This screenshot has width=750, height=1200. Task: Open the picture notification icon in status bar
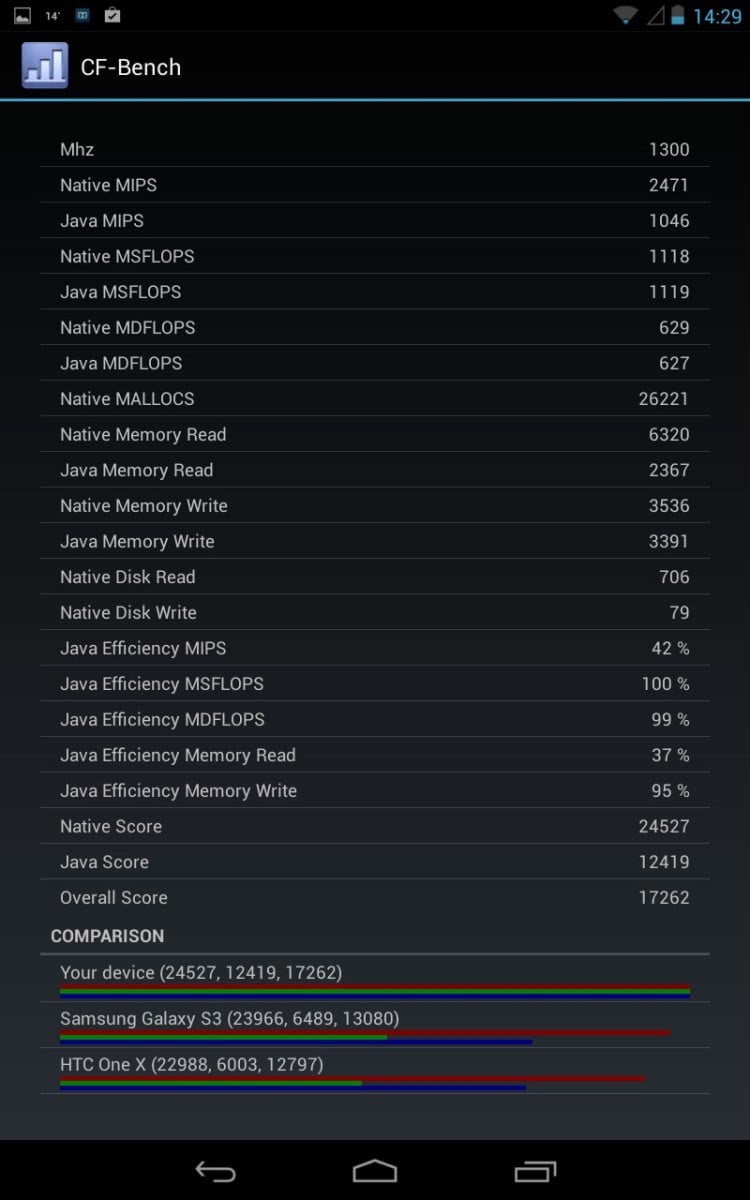click(x=22, y=15)
